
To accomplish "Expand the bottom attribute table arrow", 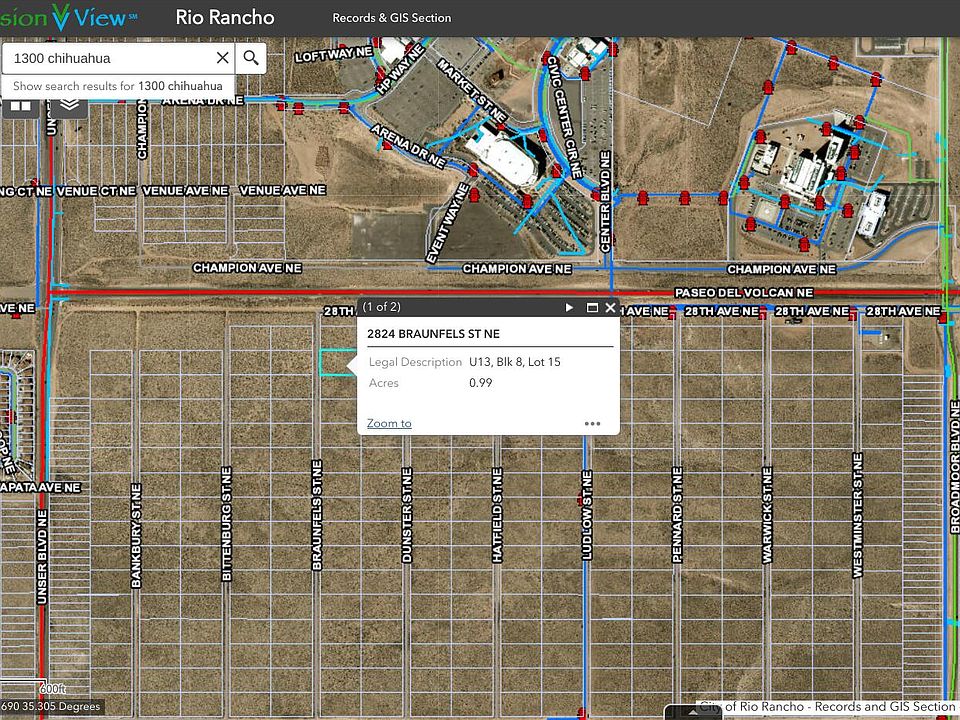I will 692,712.
